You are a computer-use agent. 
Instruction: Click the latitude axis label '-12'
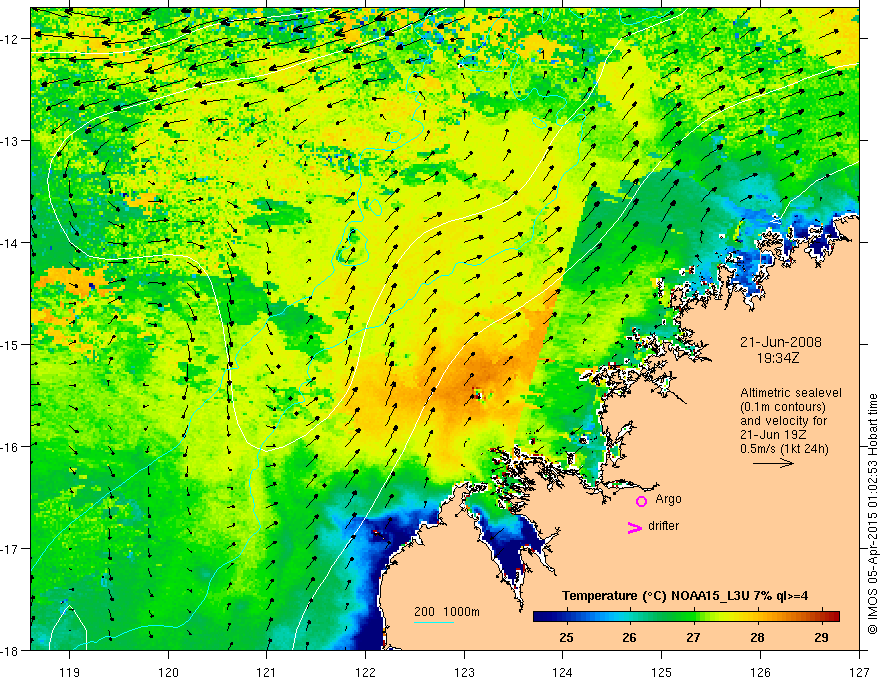[11, 39]
